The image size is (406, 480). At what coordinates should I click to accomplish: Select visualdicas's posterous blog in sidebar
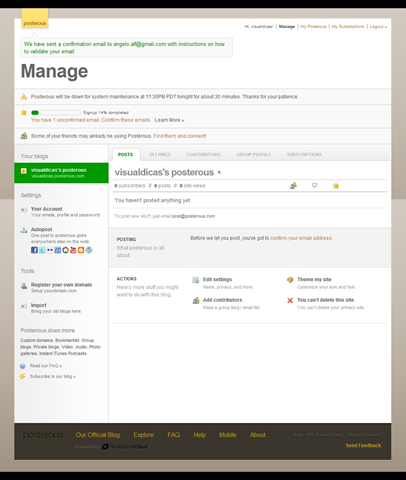(61, 173)
